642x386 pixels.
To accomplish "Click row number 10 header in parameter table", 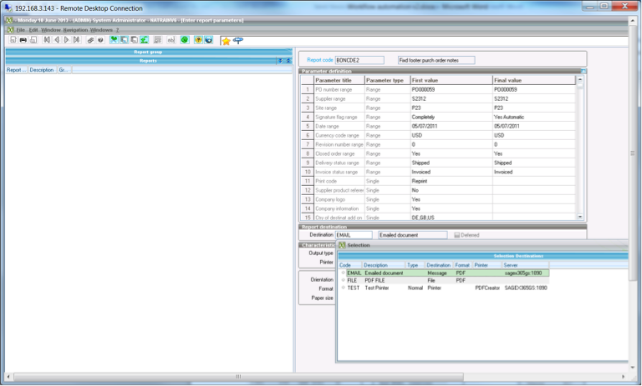I will pyautogui.click(x=307, y=172).
